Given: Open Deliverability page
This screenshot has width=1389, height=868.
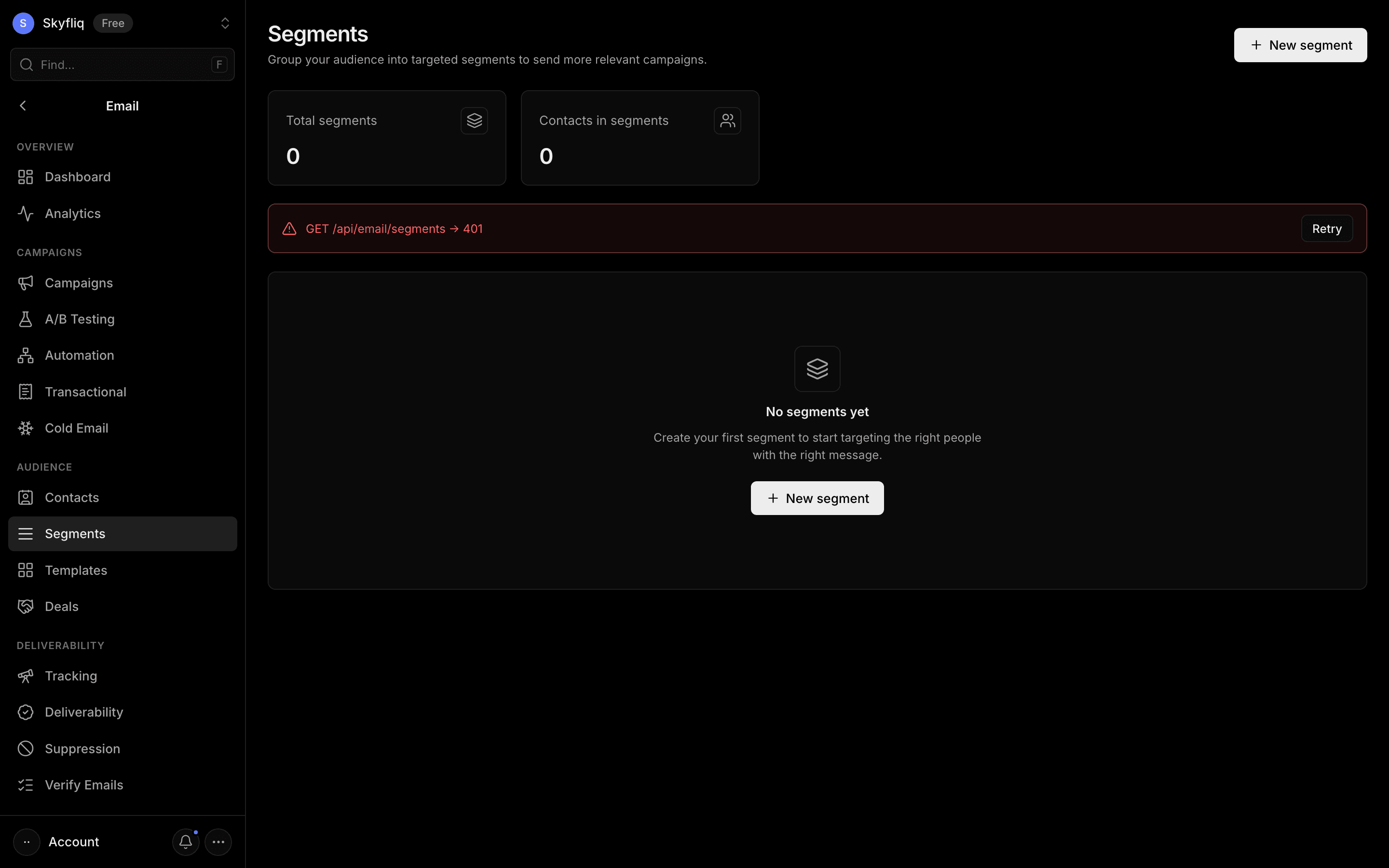Looking at the screenshot, I should tap(122, 712).
